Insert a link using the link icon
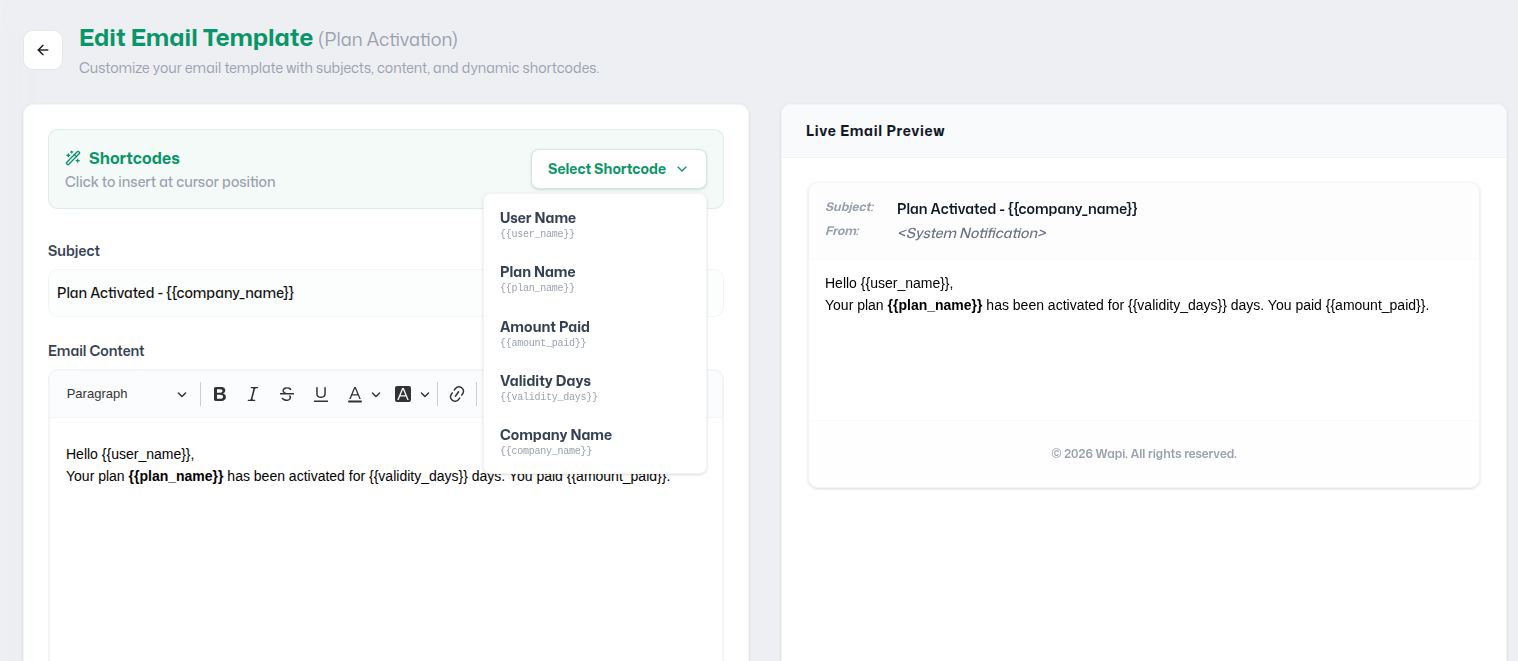The image size is (1518, 661). [457, 394]
